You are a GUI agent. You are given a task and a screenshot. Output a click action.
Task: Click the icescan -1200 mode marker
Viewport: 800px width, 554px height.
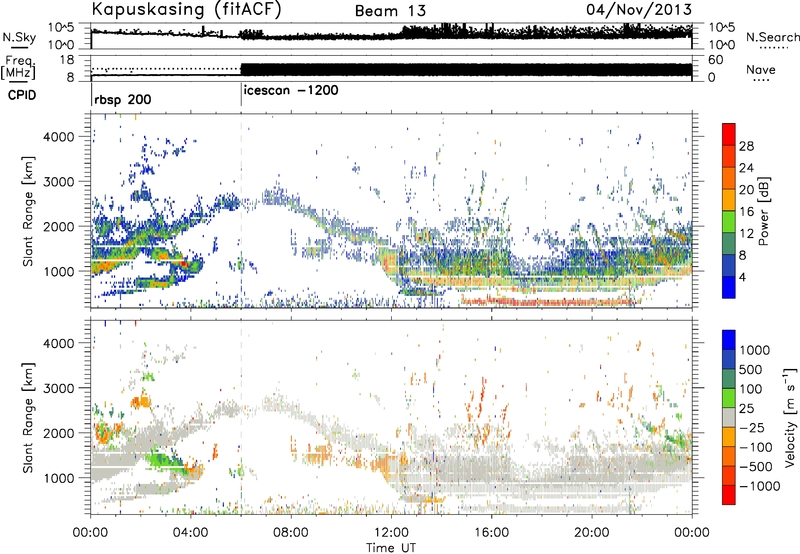coord(291,90)
